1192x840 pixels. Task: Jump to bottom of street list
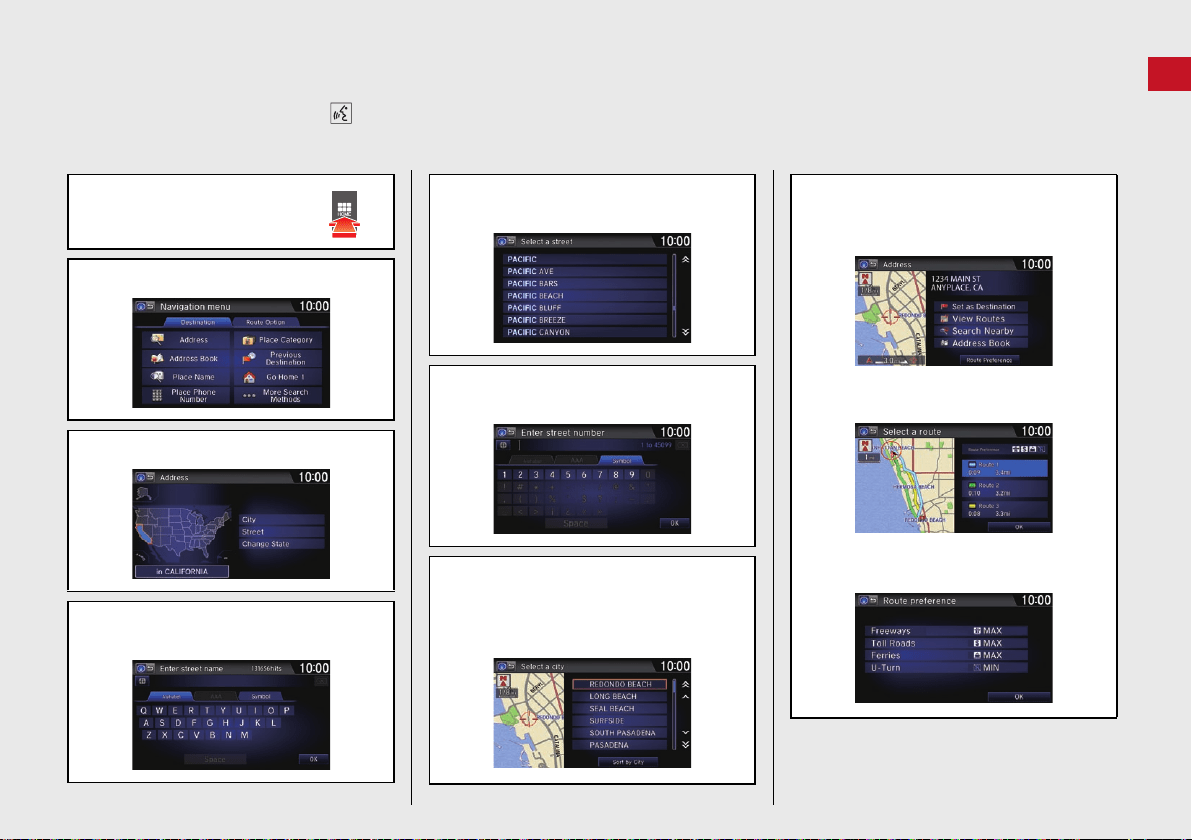click(686, 332)
